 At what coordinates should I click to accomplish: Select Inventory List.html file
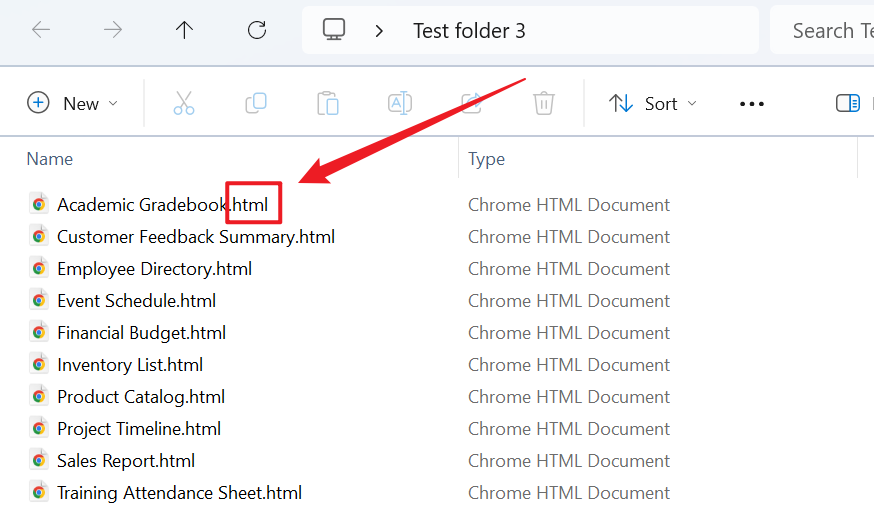[130, 365]
